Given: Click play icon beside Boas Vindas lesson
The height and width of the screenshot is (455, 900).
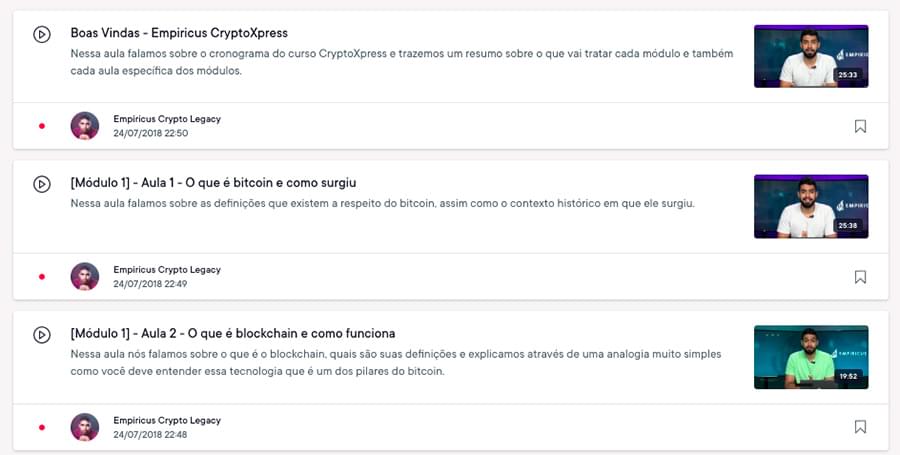Looking at the screenshot, I should pos(41,34).
